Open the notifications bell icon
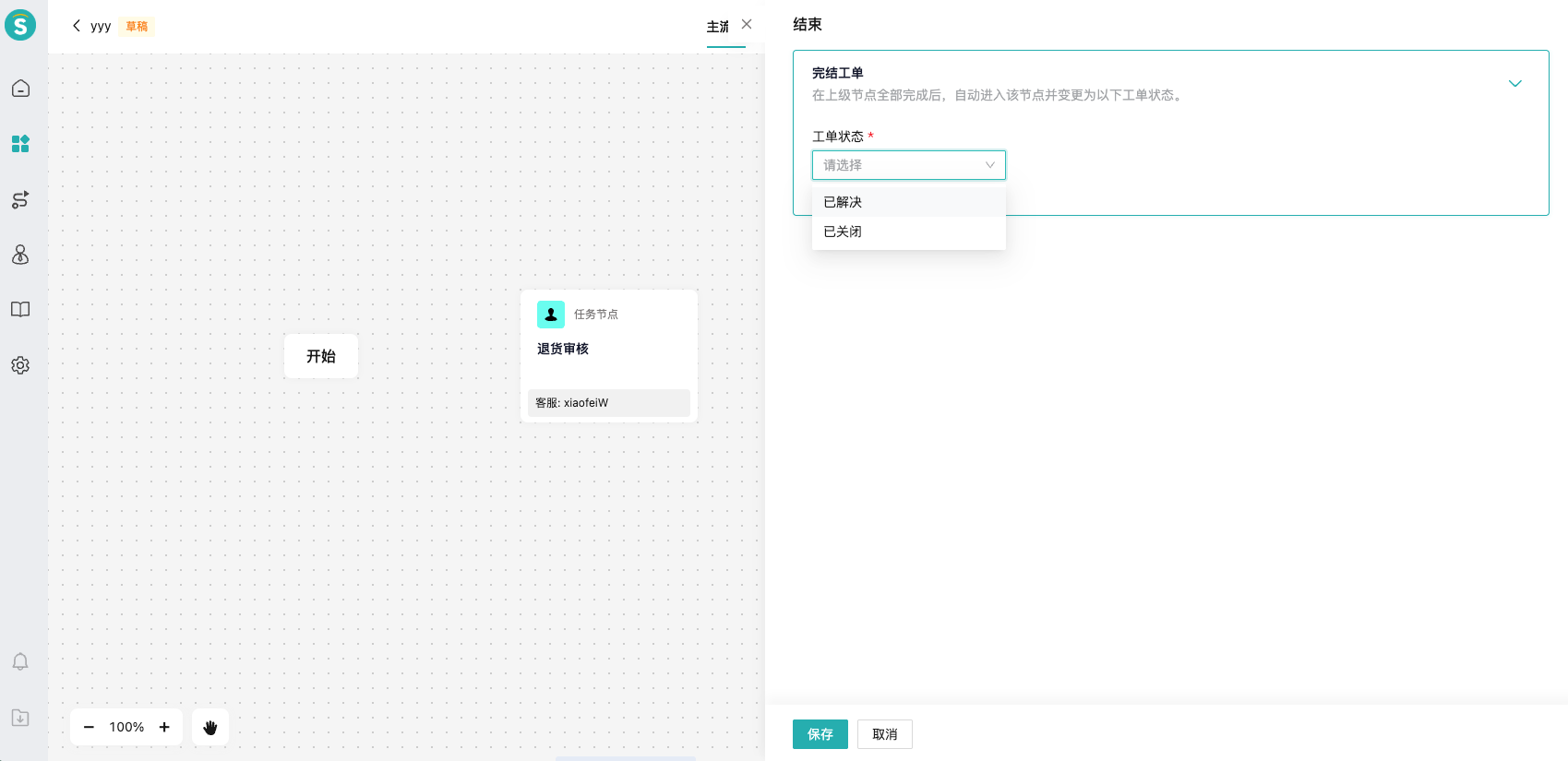The image size is (1568, 761). click(x=20, y=661)
